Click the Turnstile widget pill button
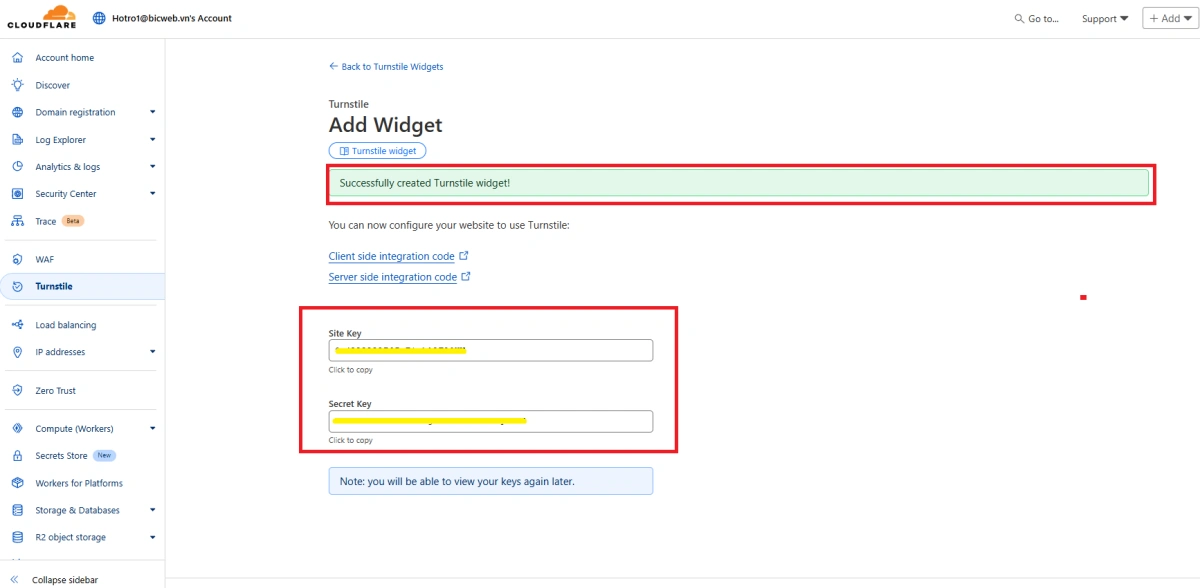1200x588 pixels. click(378, 151)
